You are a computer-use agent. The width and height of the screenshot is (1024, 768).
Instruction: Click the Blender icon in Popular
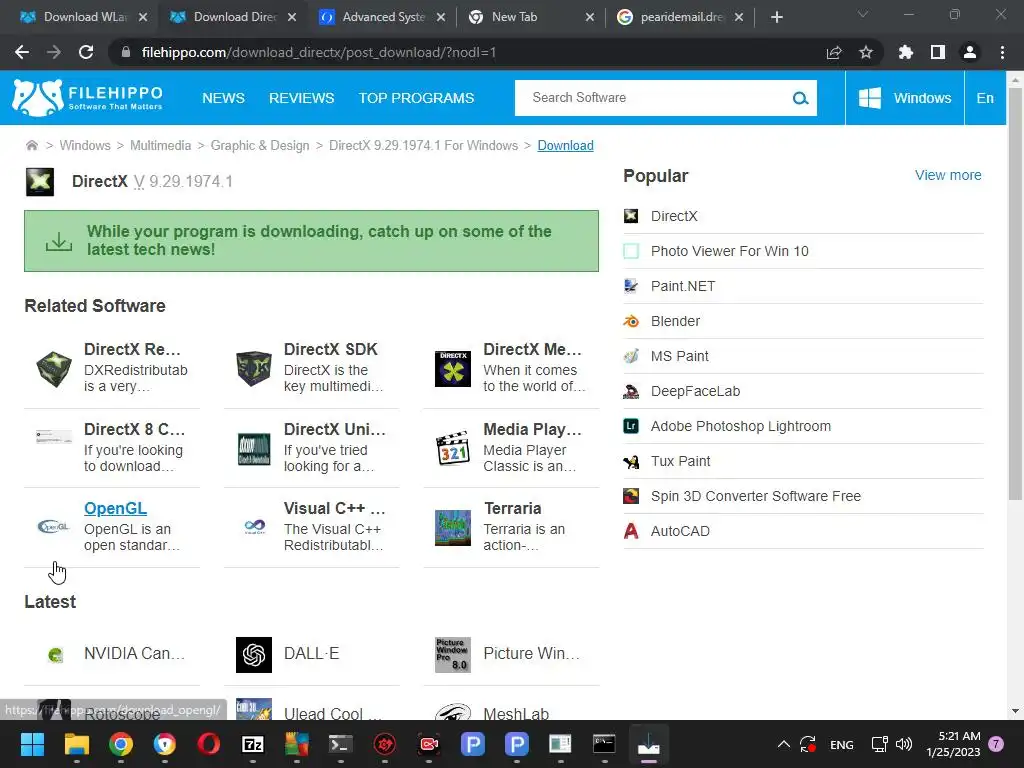click(x=631, y=321)
